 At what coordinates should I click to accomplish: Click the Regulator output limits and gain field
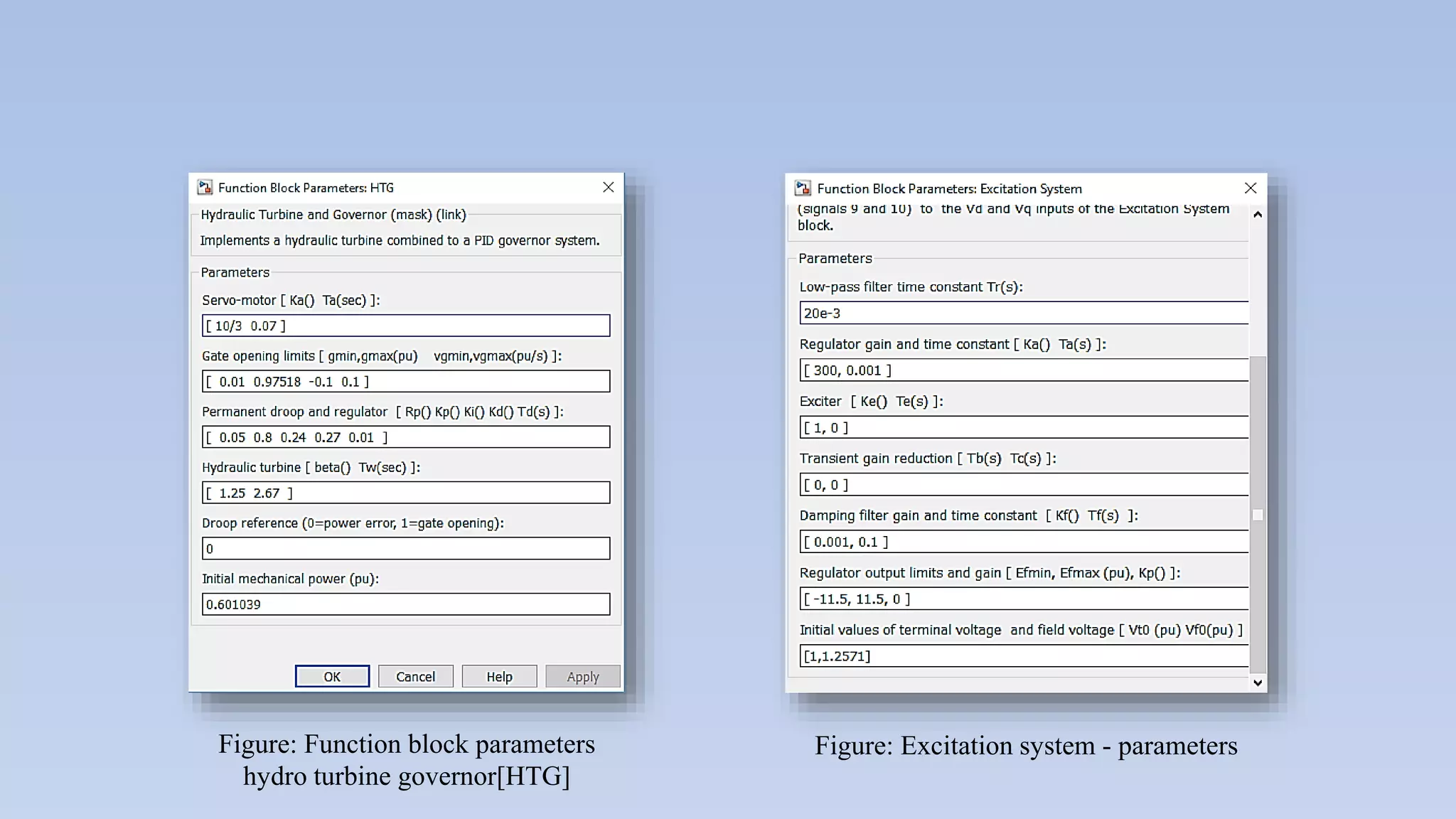point(1024,599)
